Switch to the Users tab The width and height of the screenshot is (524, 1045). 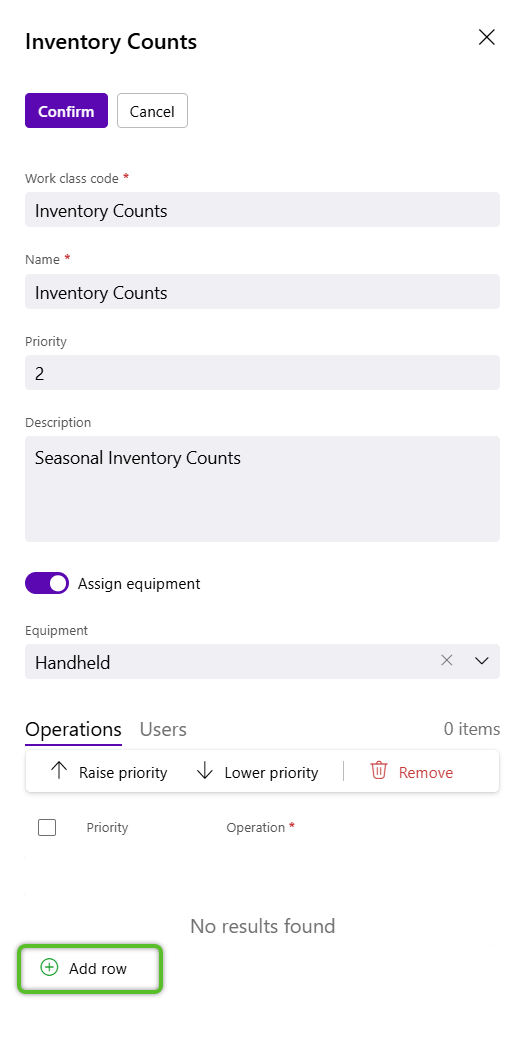point(163,729)
